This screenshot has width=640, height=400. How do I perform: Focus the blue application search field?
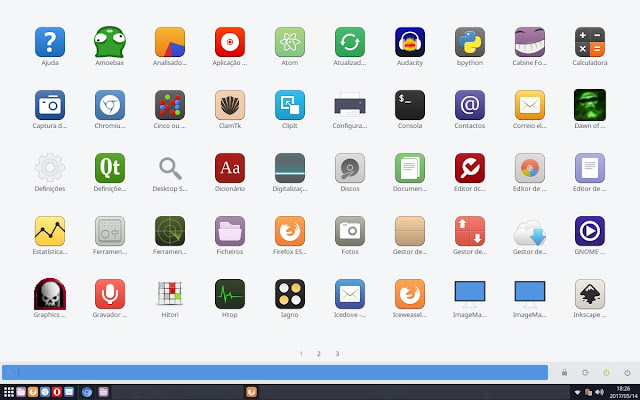[x=275, y=372]
